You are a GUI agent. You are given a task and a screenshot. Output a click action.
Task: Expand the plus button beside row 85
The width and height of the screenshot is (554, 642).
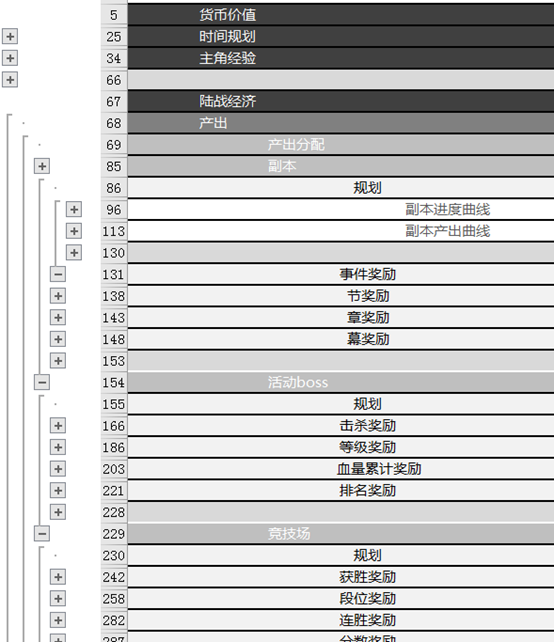point(42,166)
